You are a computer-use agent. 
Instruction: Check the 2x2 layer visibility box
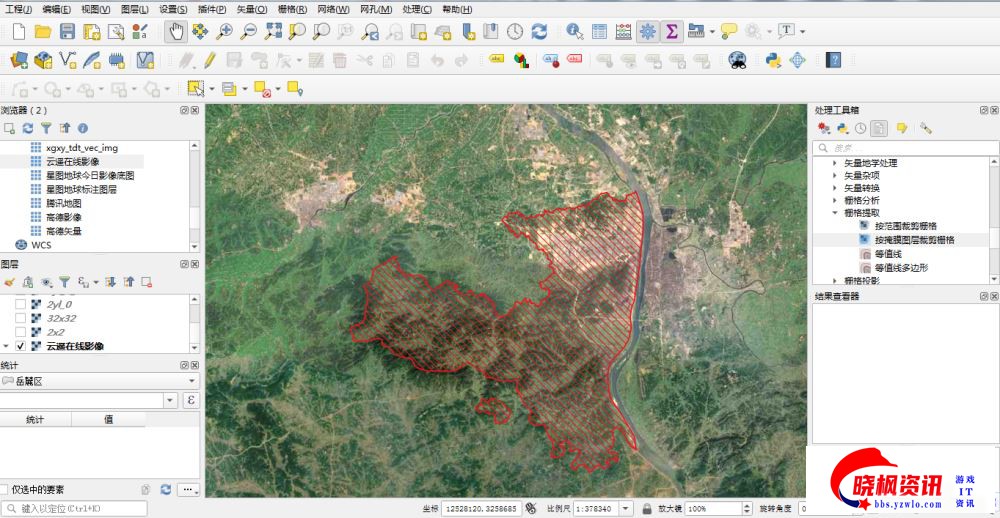click(x=20, y=332)
